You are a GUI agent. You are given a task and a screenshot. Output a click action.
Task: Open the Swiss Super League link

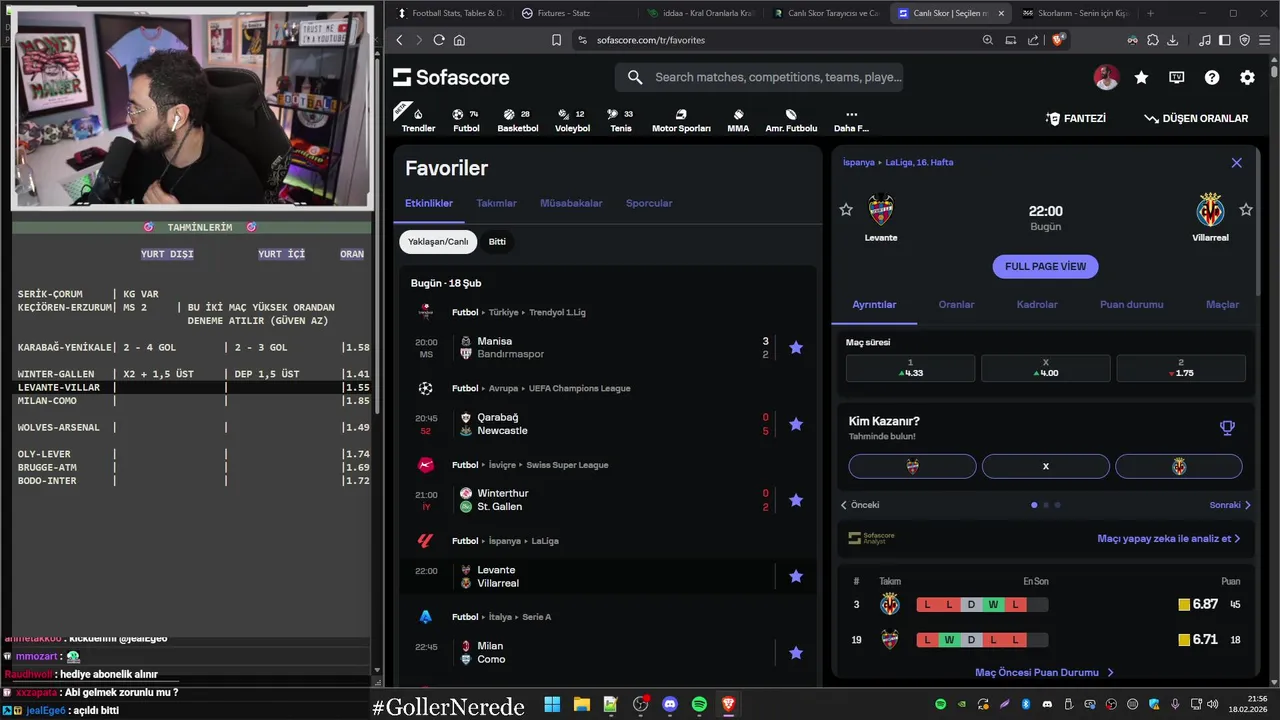coord(567,465)
